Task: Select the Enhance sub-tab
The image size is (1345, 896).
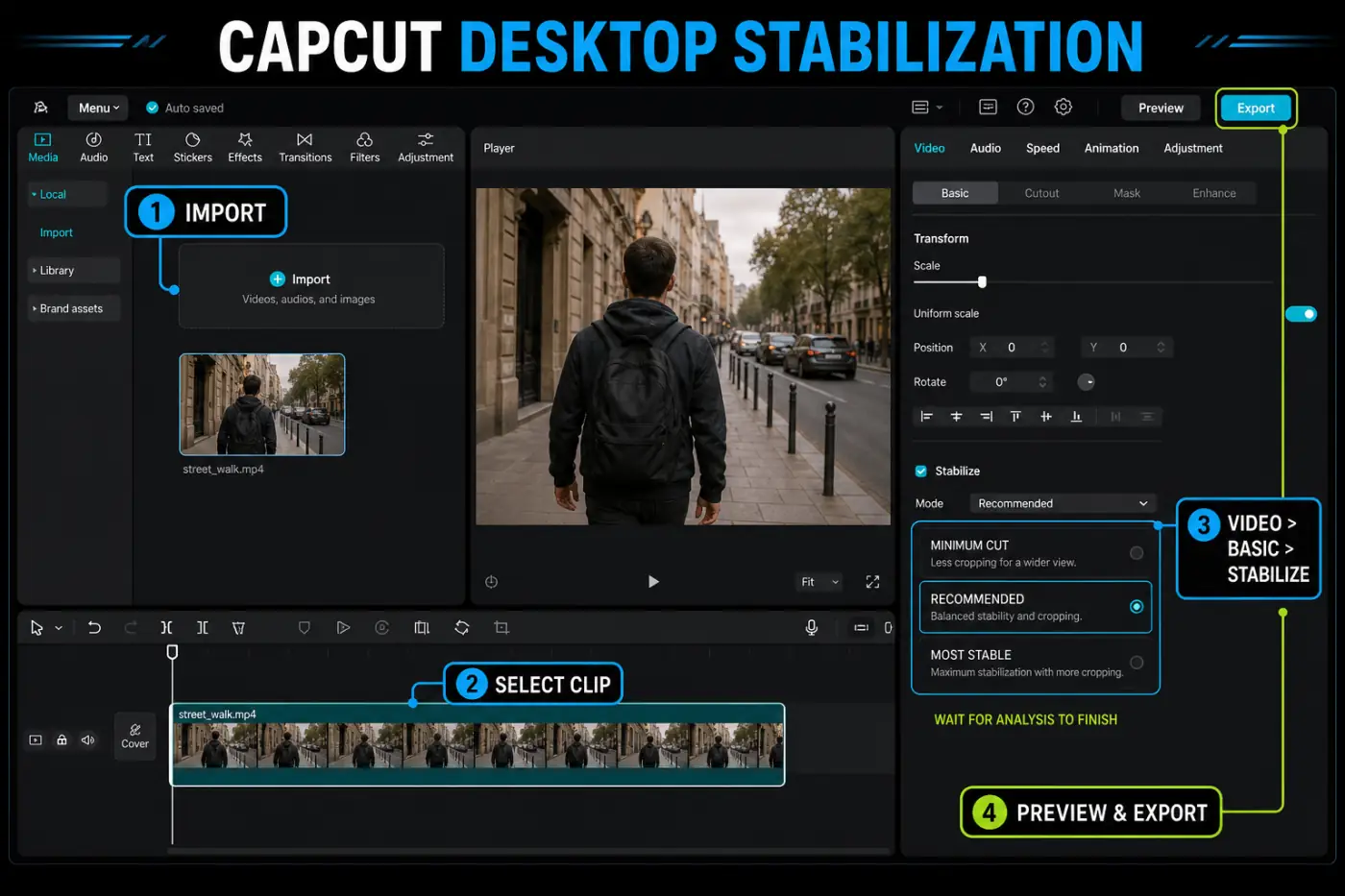Action: click(1214, 193)
